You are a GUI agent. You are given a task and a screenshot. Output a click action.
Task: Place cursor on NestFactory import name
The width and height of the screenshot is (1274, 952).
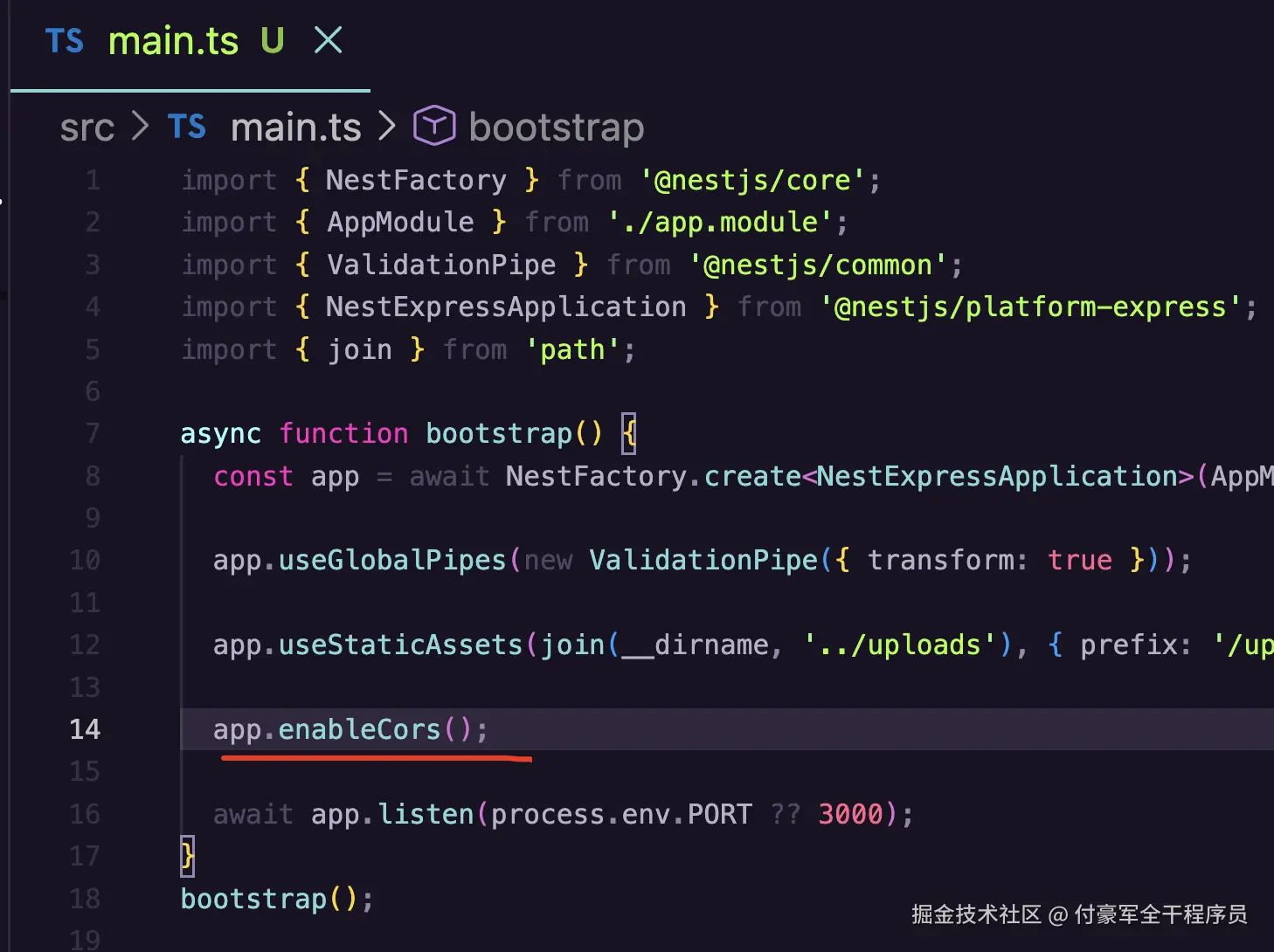(x=416, y=180)
